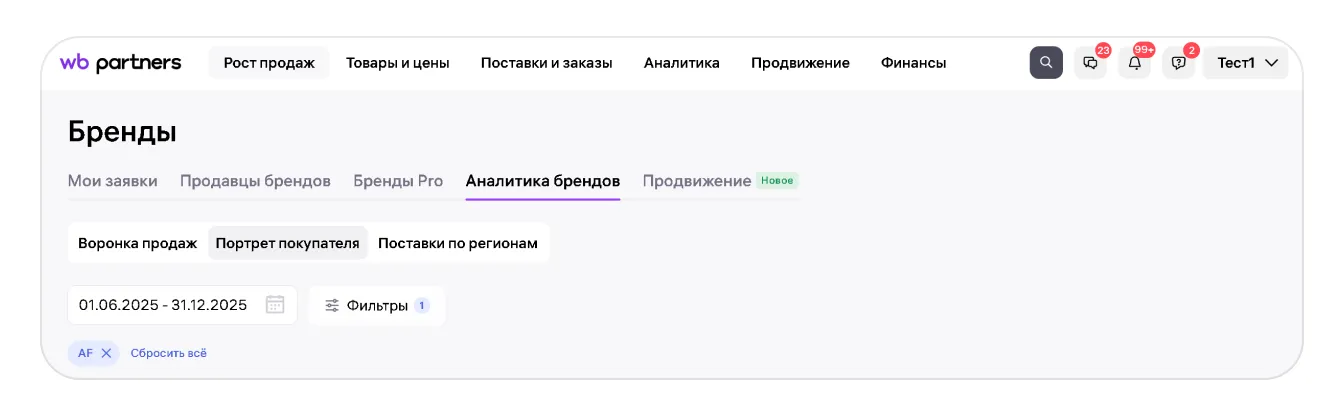Open the Поставки и заказы menu
1344x416 pixels.
coord(546,63)
